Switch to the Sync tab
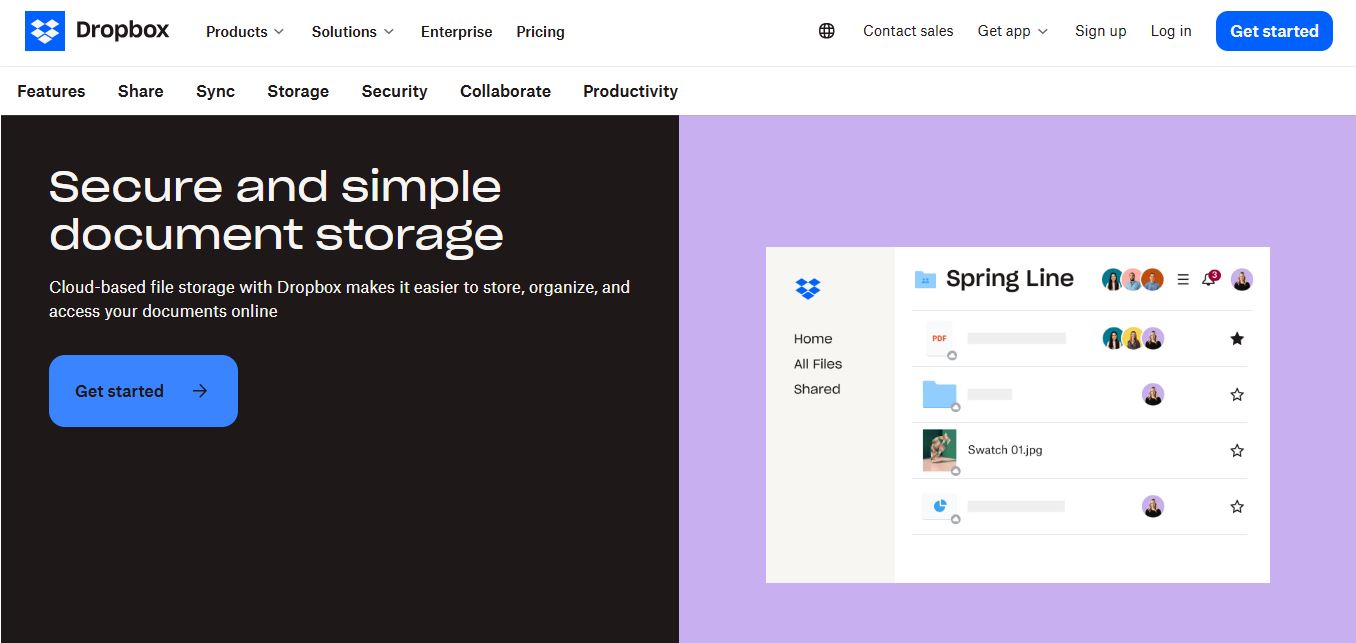Screen dimensions: 1356x643 click(215, 91)
